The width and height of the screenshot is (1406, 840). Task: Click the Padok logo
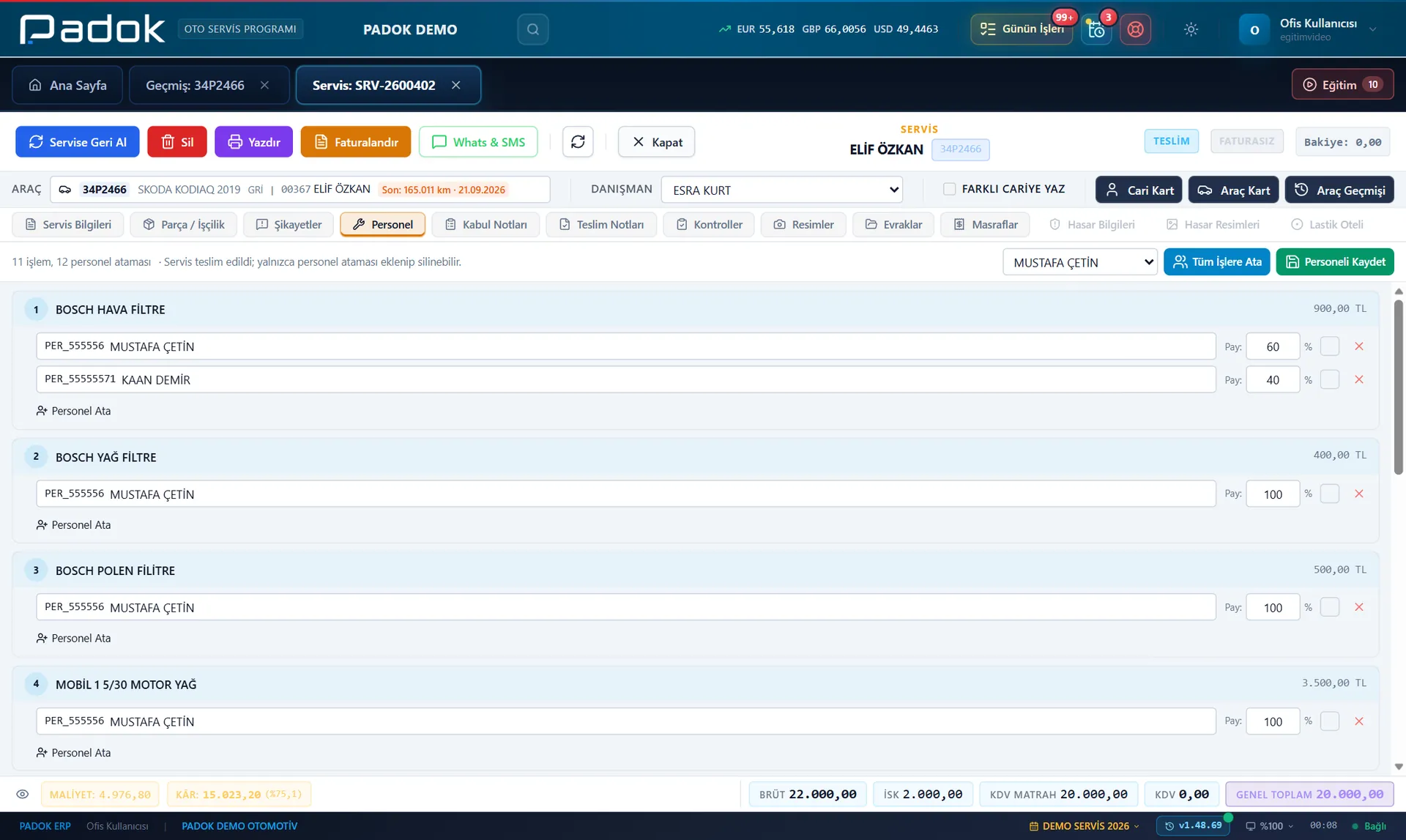[x=92, y=29]
